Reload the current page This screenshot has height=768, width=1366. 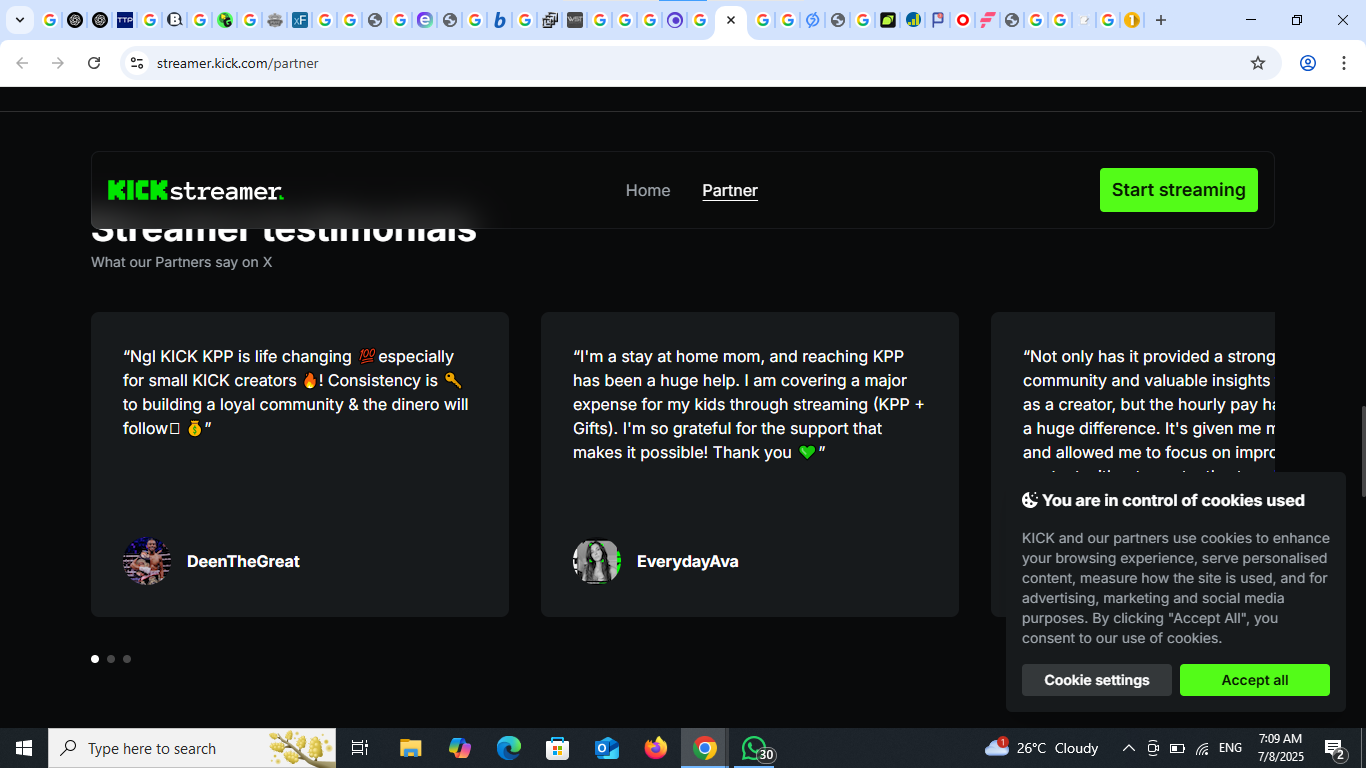[x=94, y=63]
